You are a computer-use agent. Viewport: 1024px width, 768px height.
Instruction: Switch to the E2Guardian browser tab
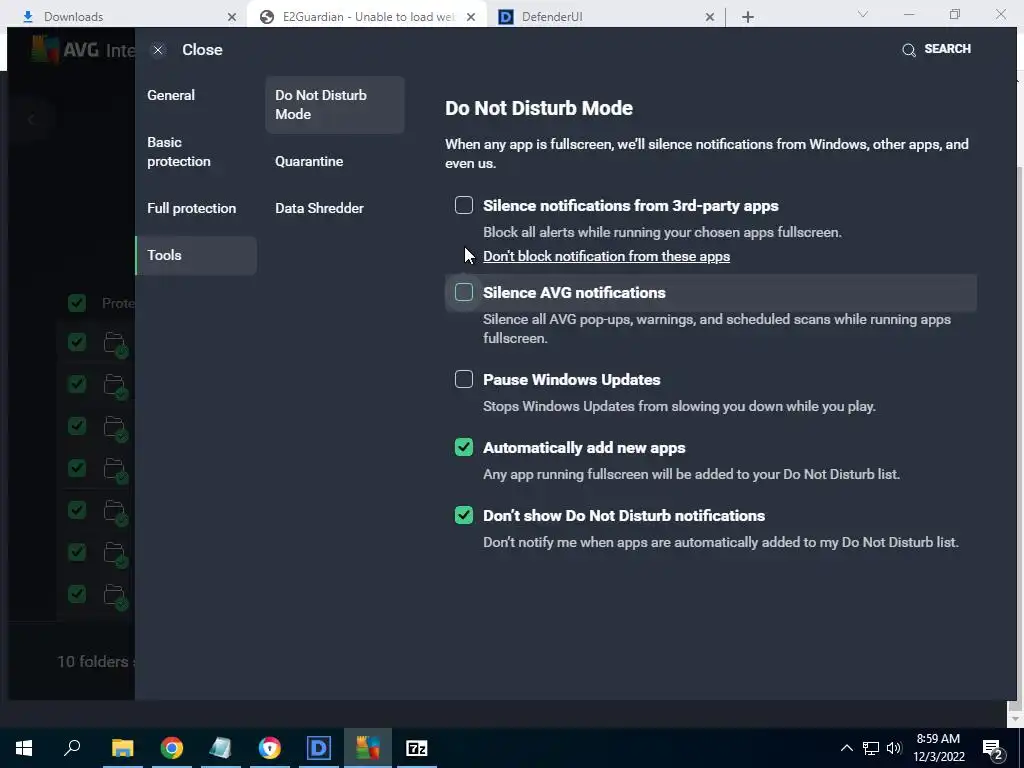pos(368,16)
